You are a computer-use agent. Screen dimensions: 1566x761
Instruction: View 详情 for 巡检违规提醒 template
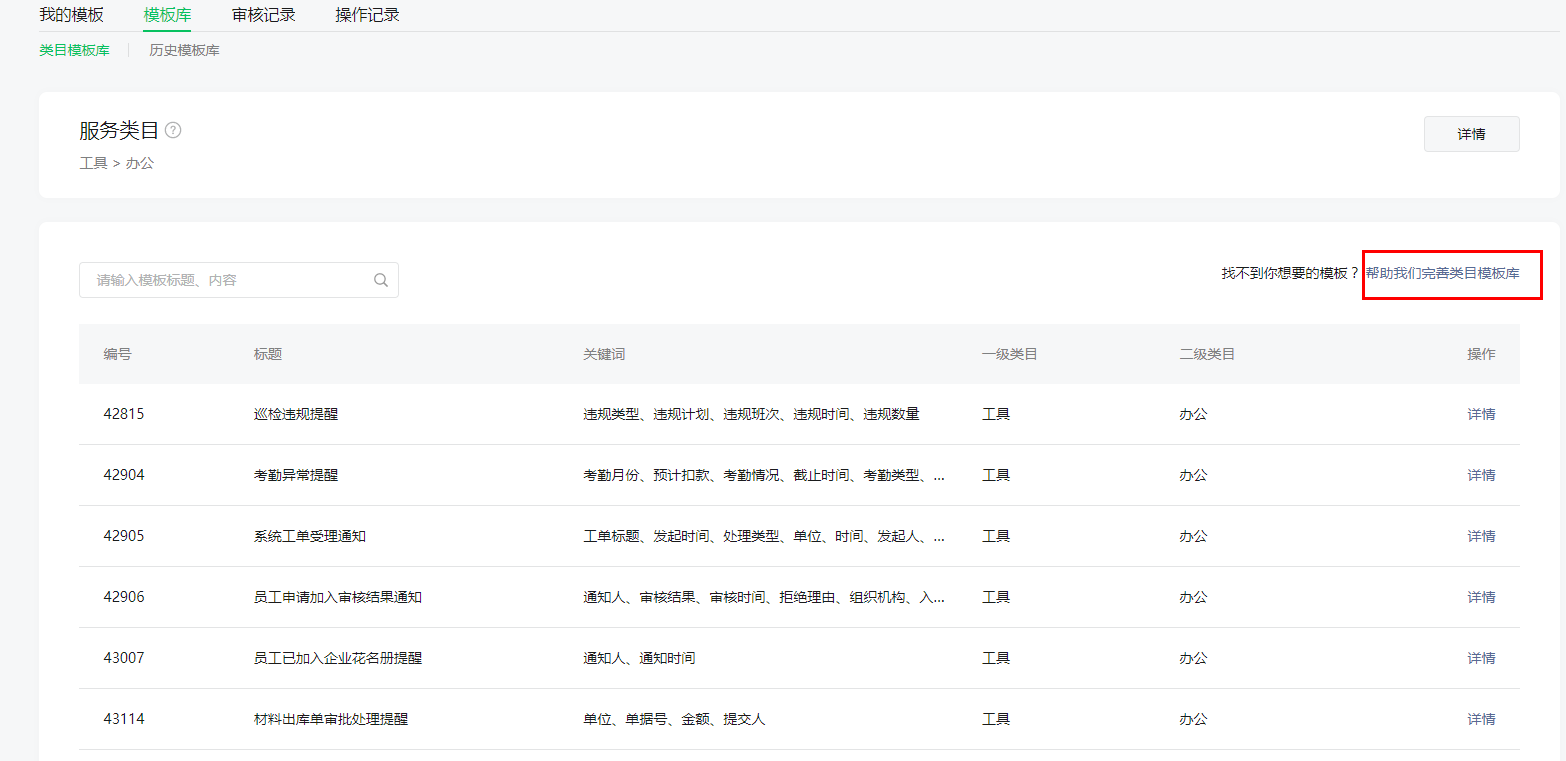[1481, 414]
